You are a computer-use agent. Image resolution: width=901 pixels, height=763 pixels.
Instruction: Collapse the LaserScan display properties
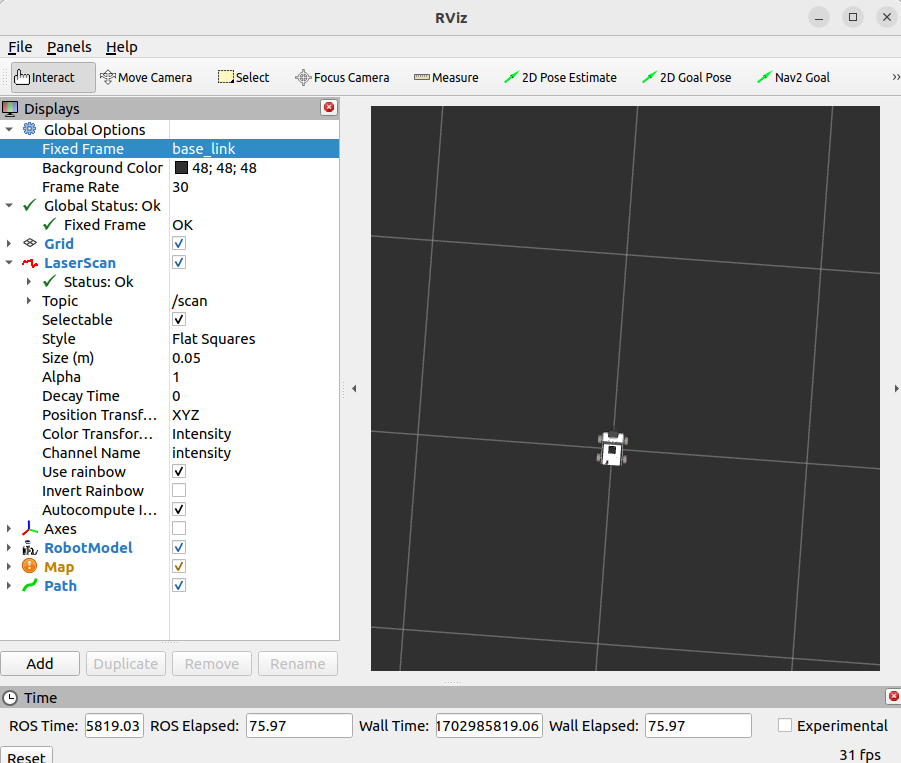click(x=9, y=262)
